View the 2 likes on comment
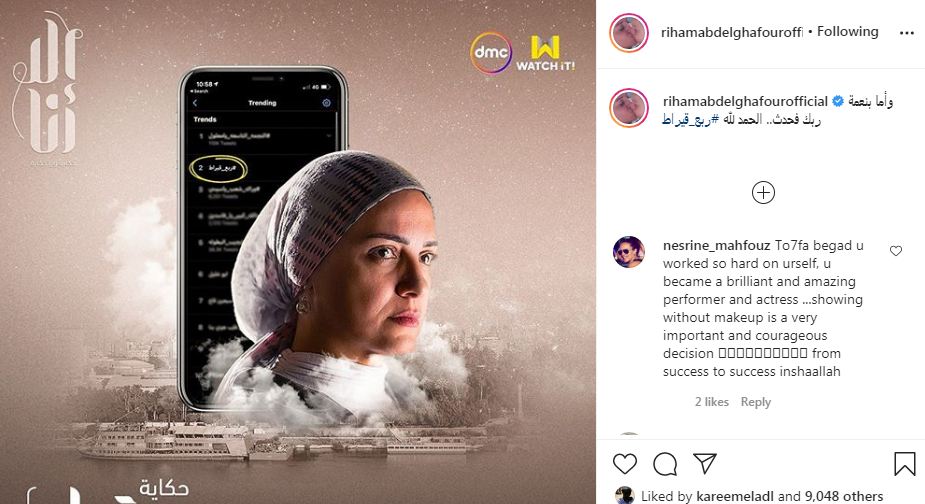 coord(711,402)
